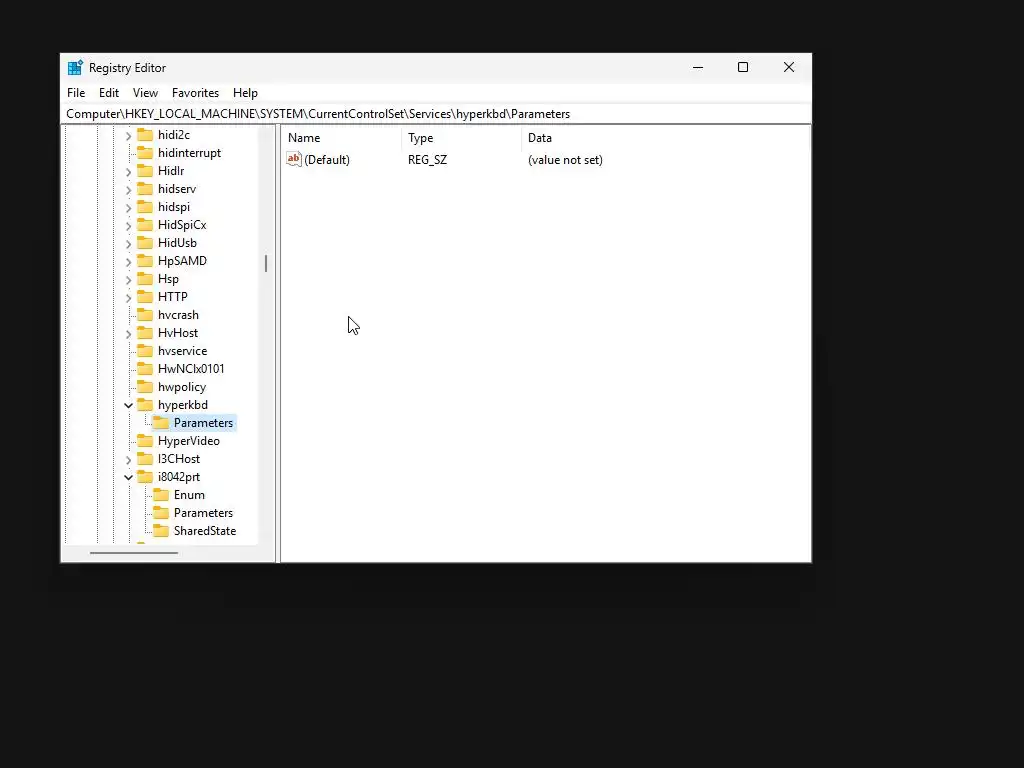Maximize the Registry Editor window
Viewport: 1024px width, 768px height.
[743, 67]
